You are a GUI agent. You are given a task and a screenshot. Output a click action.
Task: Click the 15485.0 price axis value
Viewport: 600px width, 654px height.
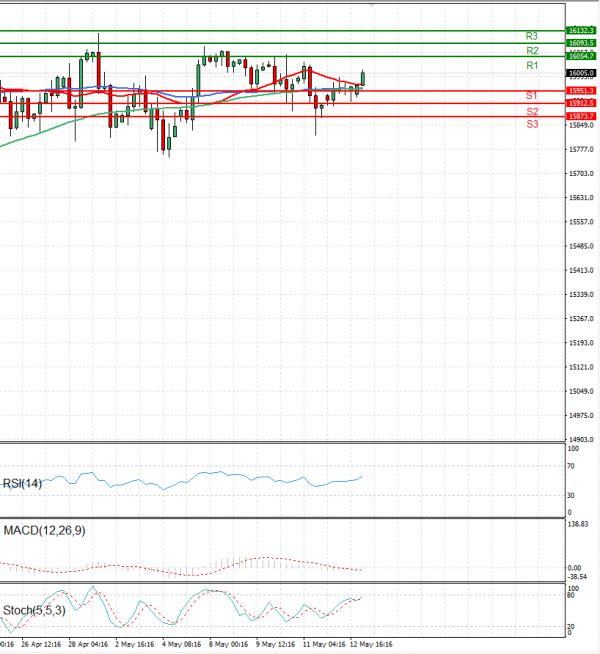click(x=581, y=246)
